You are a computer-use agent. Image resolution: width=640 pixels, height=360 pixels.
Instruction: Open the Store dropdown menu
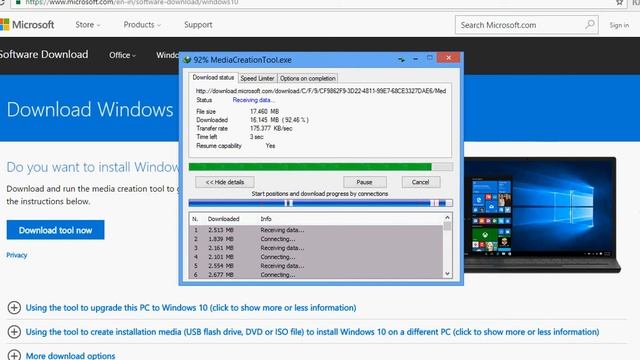pos(87,24)
